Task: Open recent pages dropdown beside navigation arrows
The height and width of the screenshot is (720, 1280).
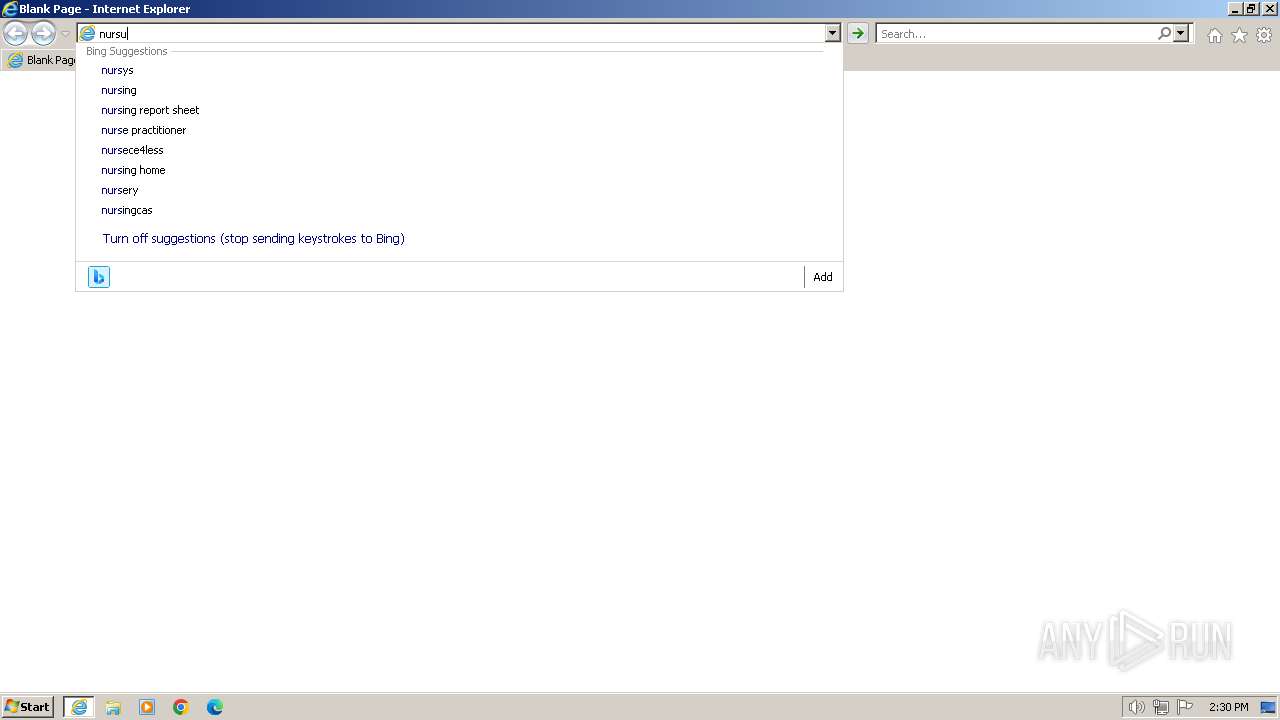Action: (66, 34)
